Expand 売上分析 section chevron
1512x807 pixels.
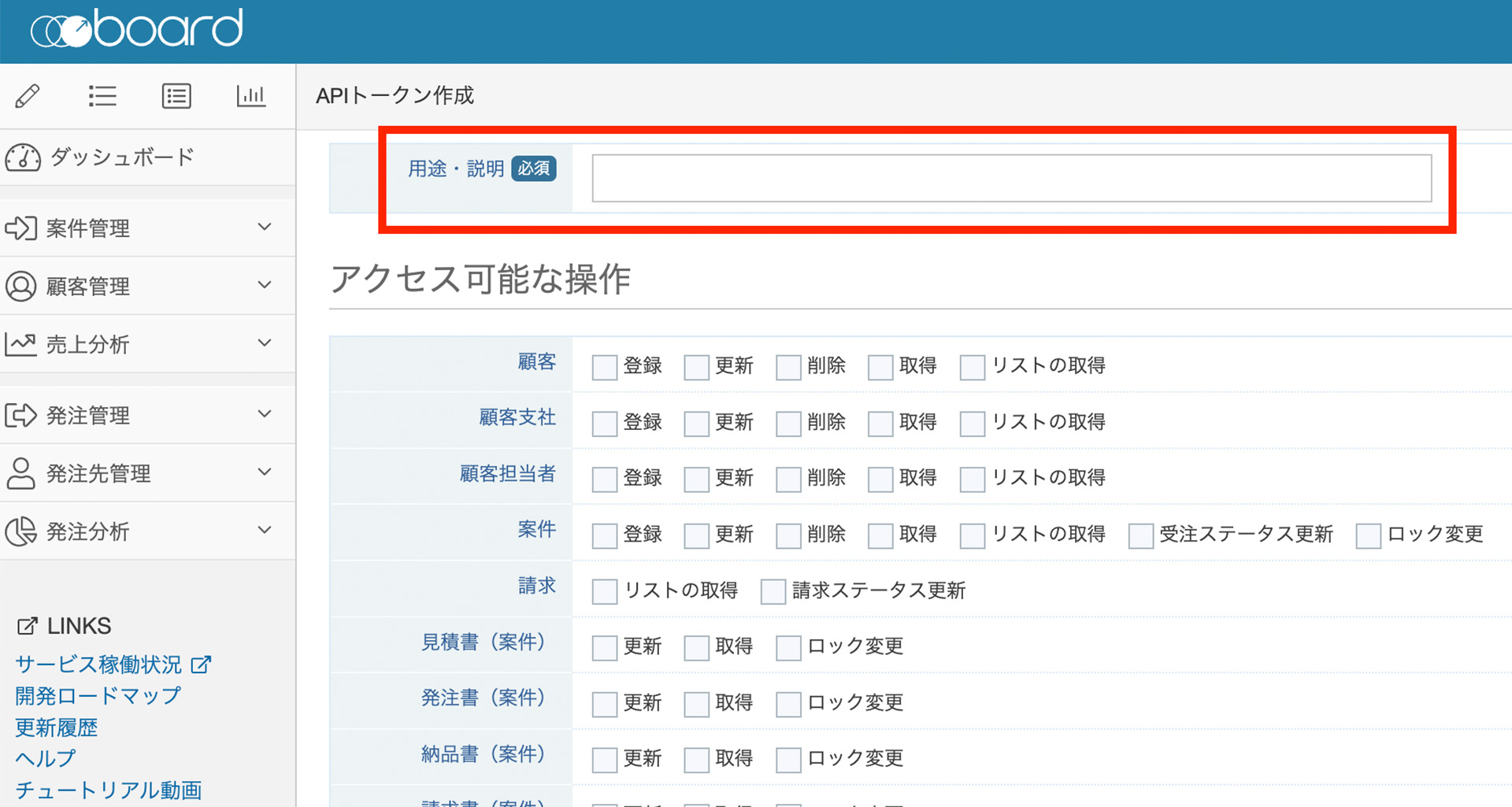(x=265, y=343)
